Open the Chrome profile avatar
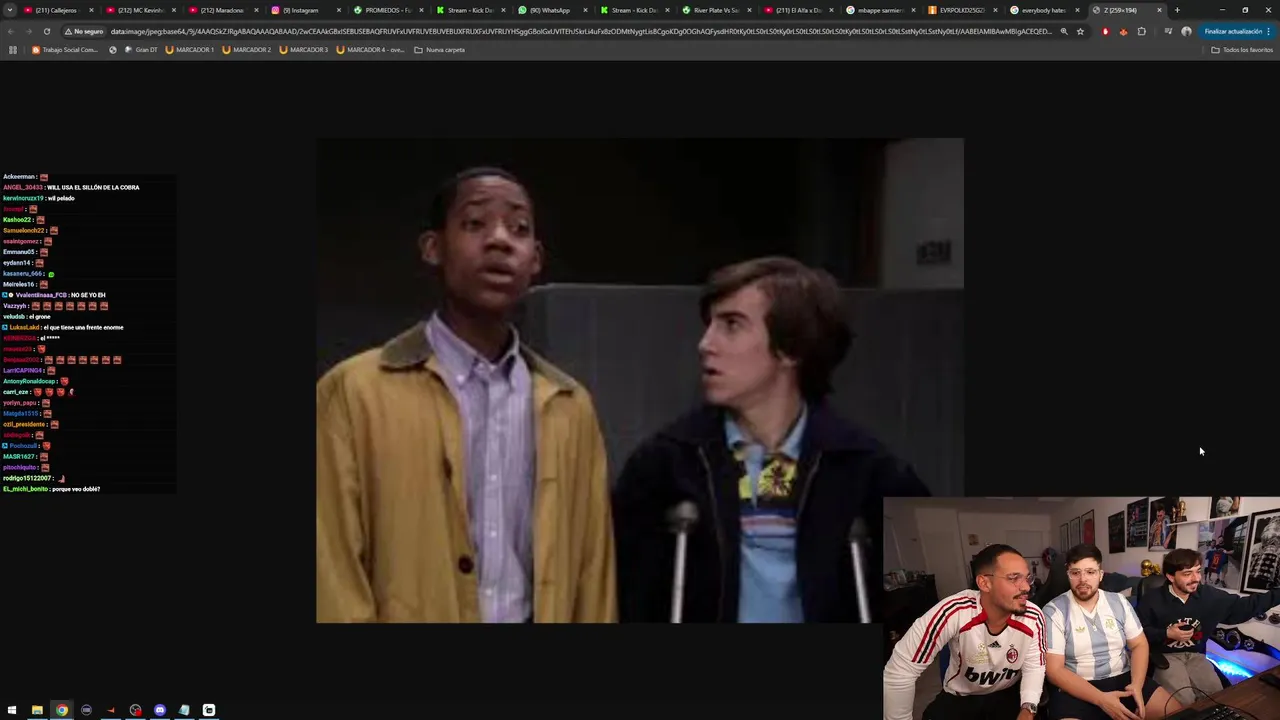1280x720 pixels. (x=1186, y=31)
